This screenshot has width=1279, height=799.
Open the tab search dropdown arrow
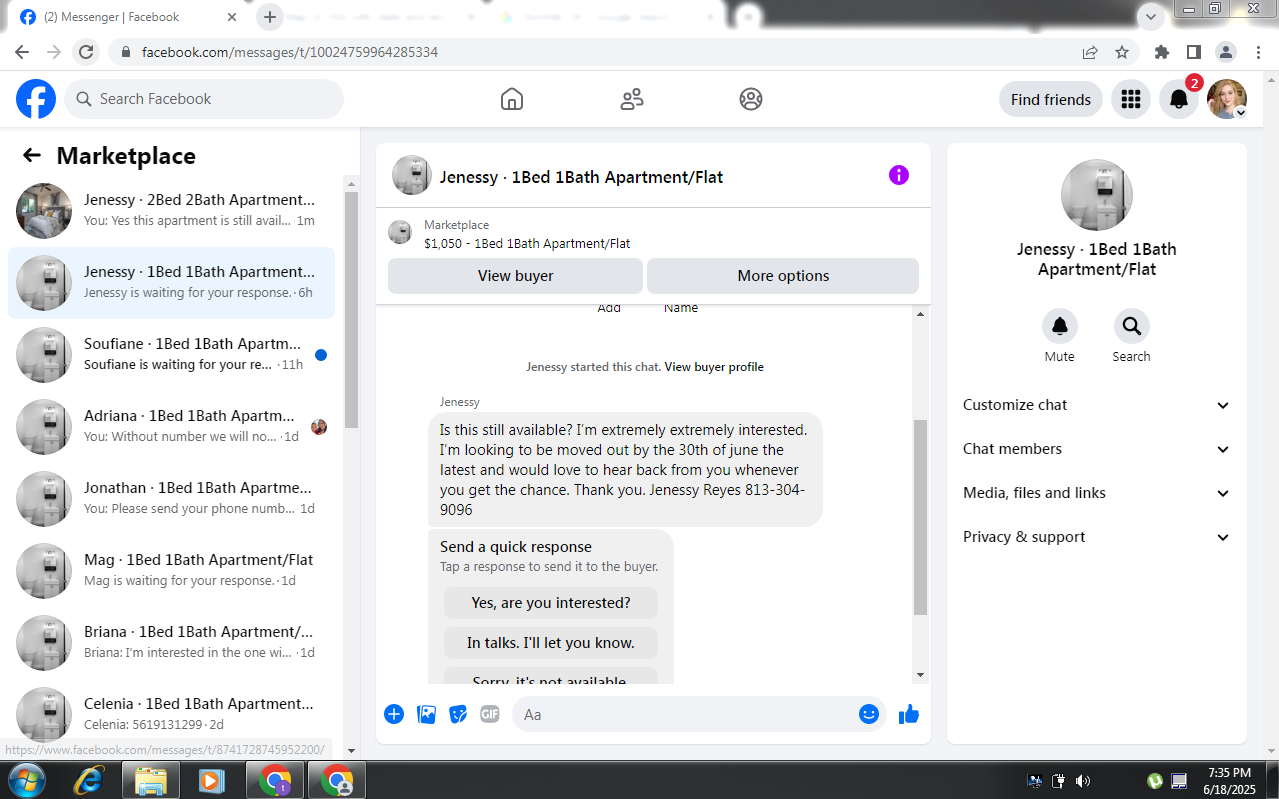(x=1151, y=17)
